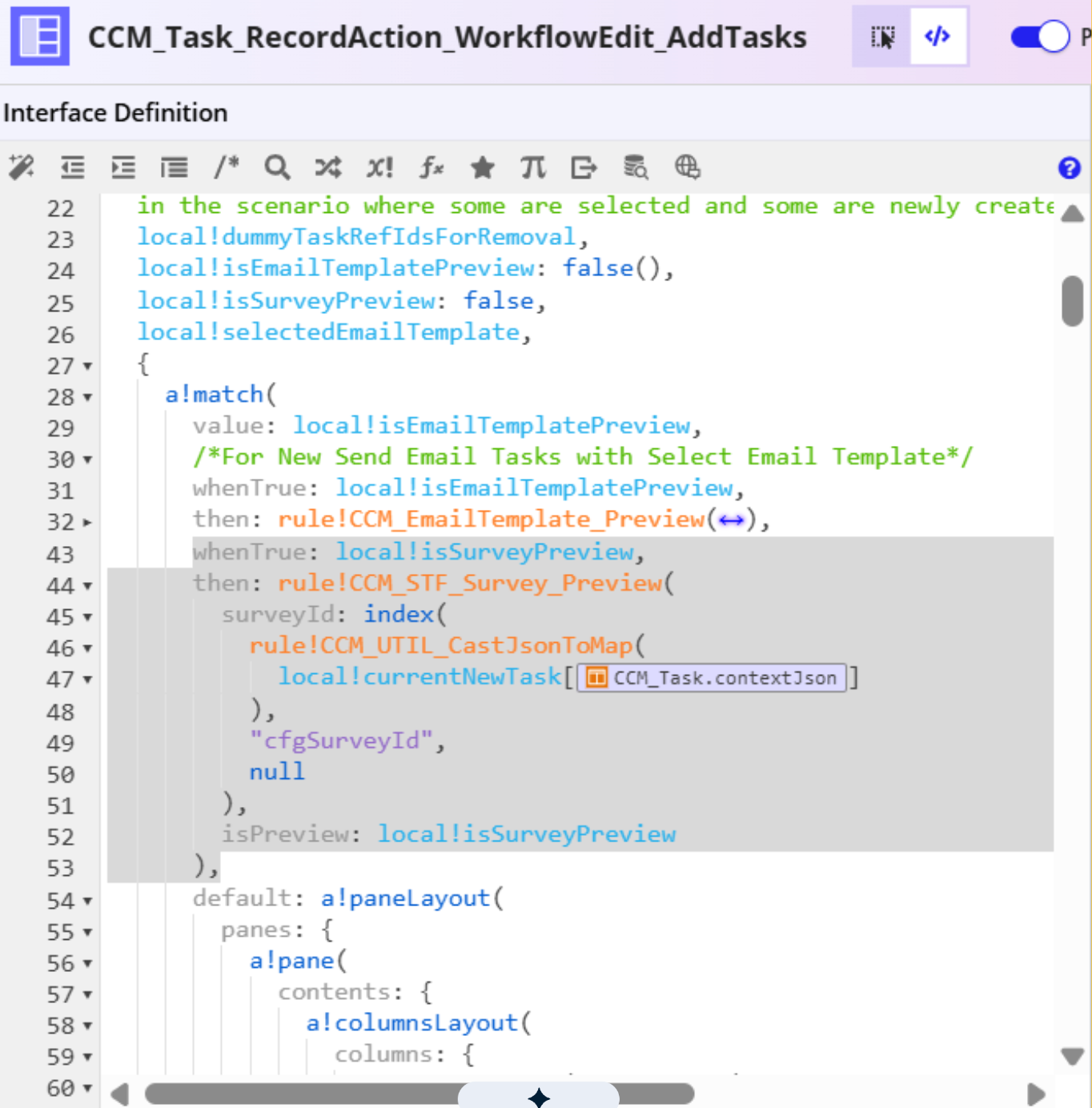Viewport: 1092px width, 1108px height.
Task: Click local!dummyTaskRefIdsForRemoval on line 23
Action: coord(356,237)
